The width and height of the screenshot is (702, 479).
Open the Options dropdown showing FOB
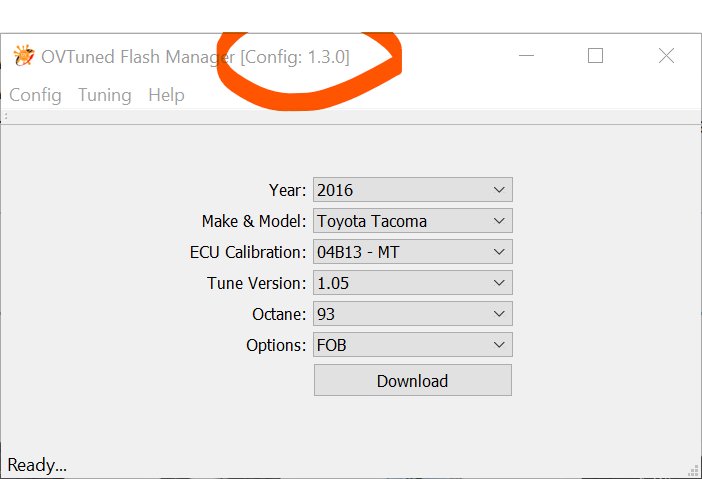pos(413,345)
